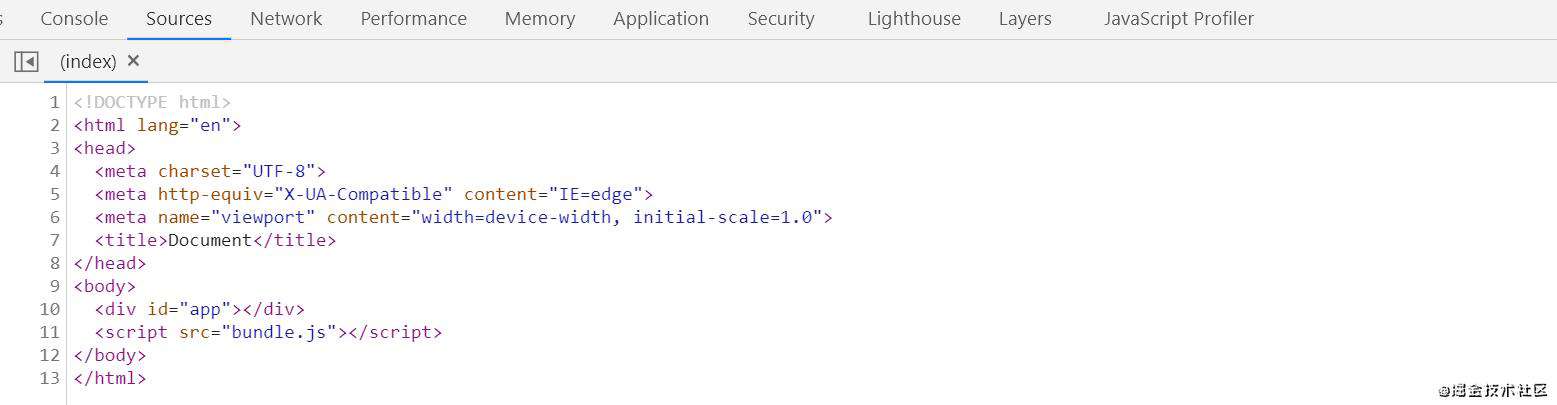
Task: Click the Document title text in code
Action: click(x=210, y=240)
